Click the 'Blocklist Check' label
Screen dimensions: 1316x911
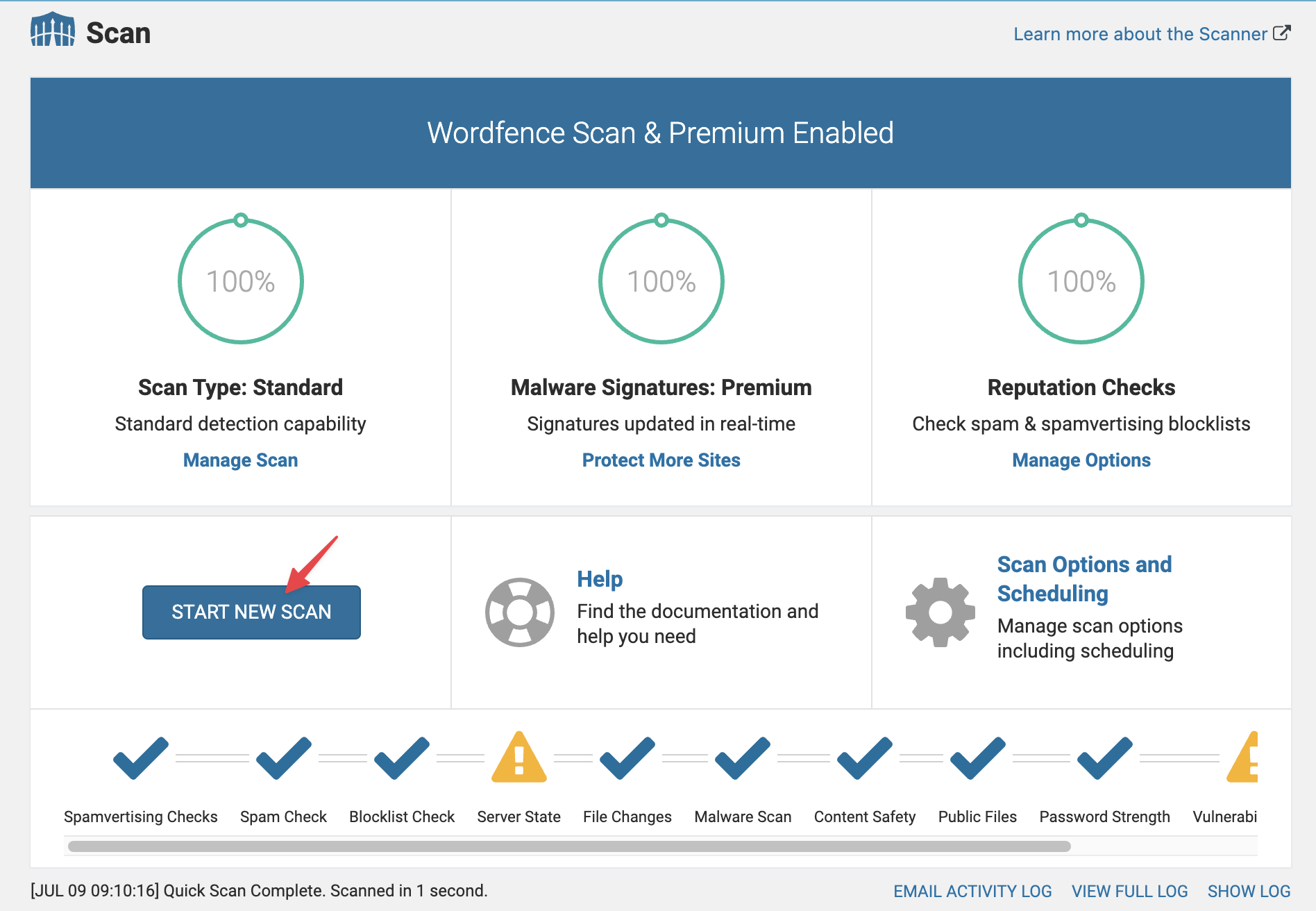[x=402, y=817]
